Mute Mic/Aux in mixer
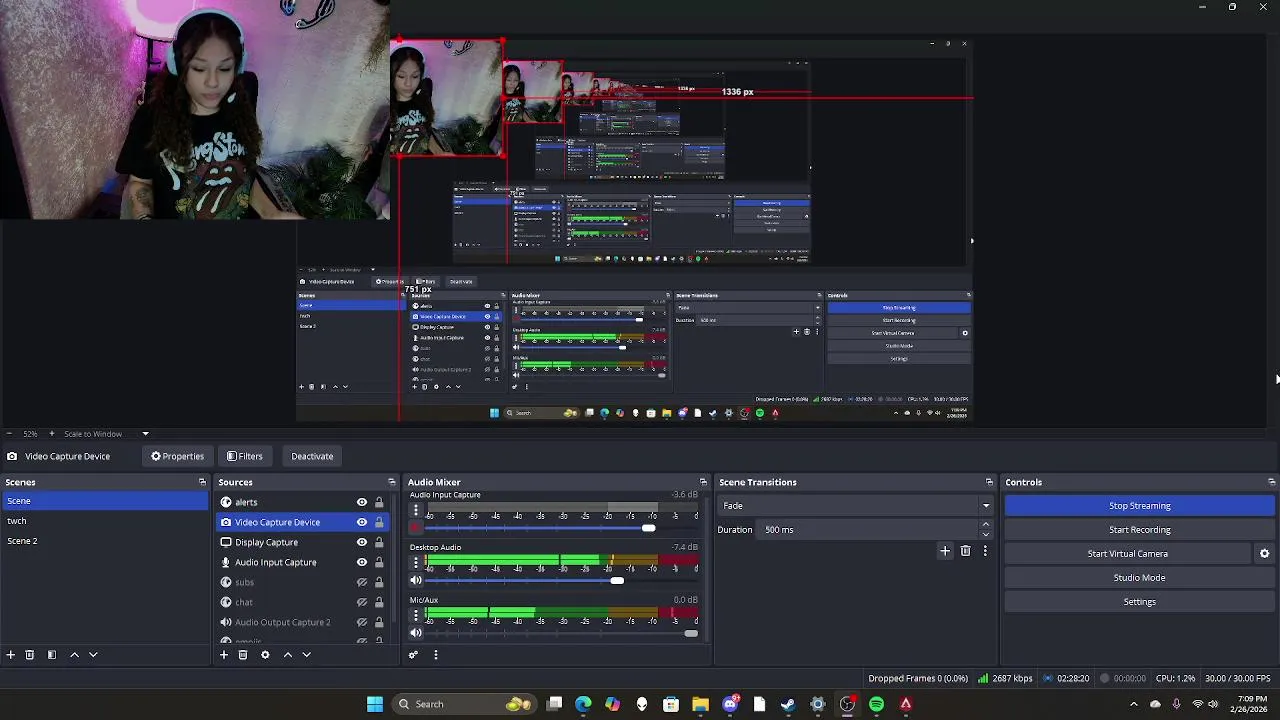 click(416, 633)
